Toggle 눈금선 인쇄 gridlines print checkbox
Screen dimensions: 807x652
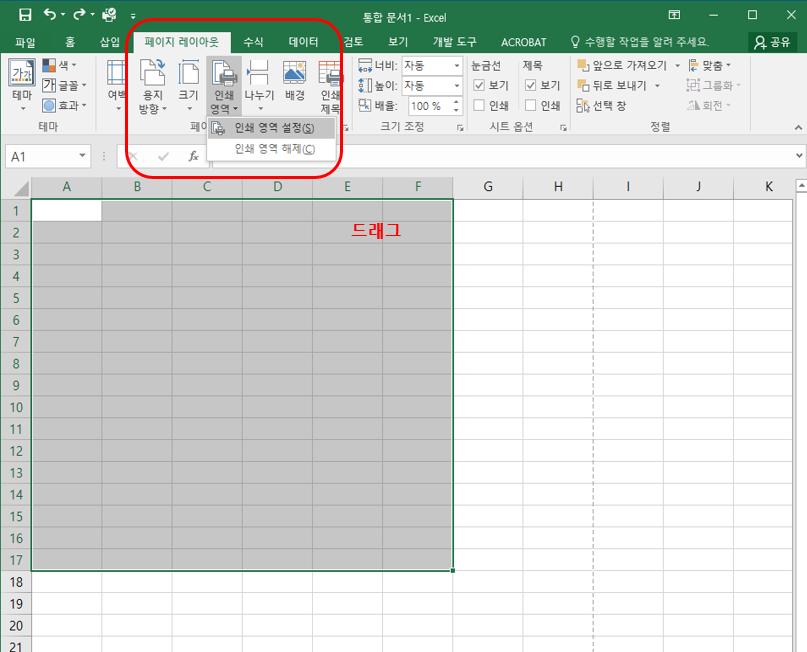point(479,105)
